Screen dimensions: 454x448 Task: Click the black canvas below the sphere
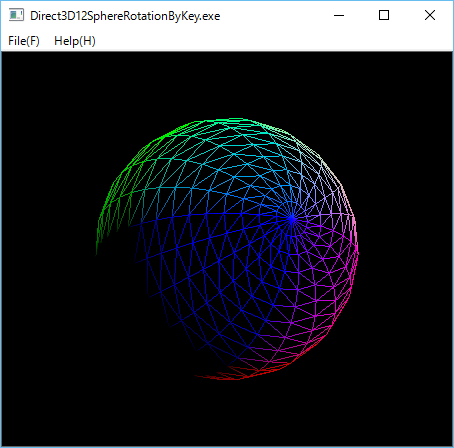(x=227, y=413)
